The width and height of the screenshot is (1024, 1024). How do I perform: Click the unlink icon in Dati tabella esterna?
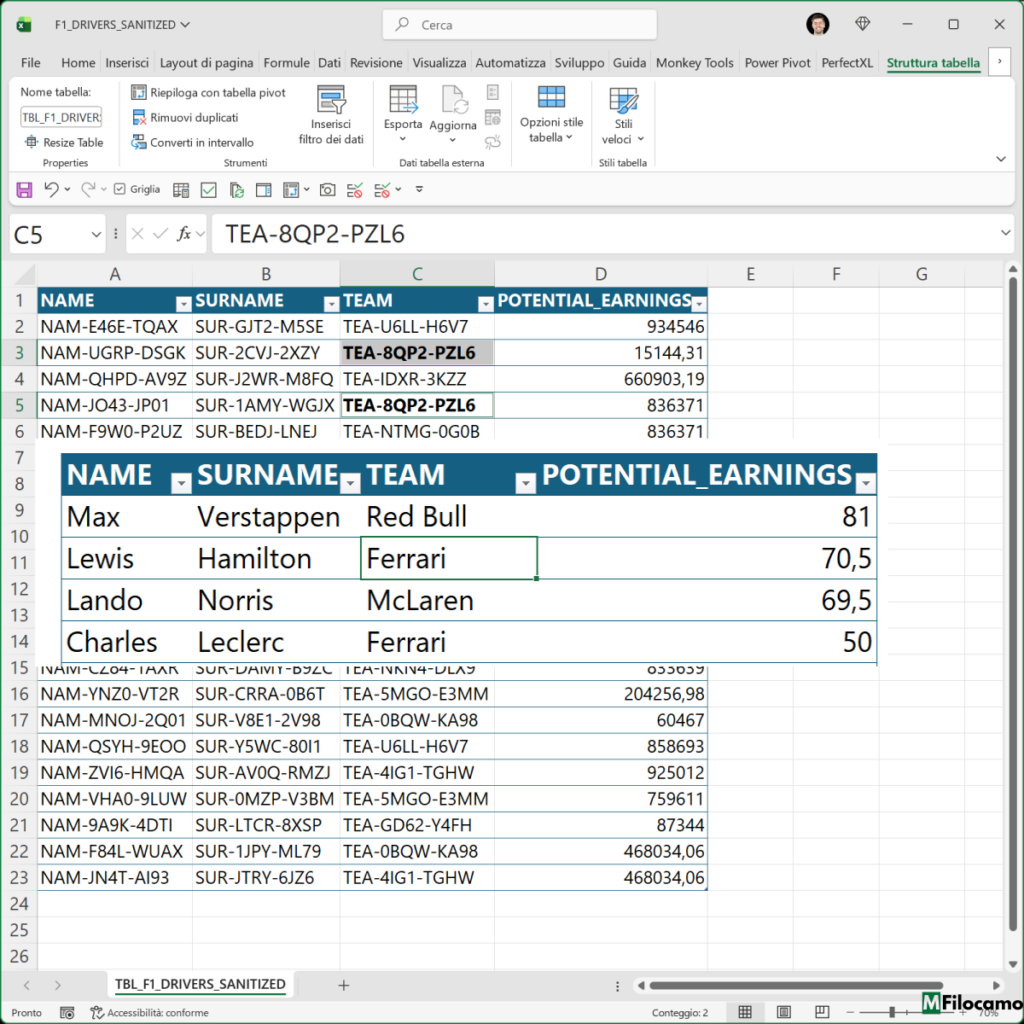click(493, 142)
